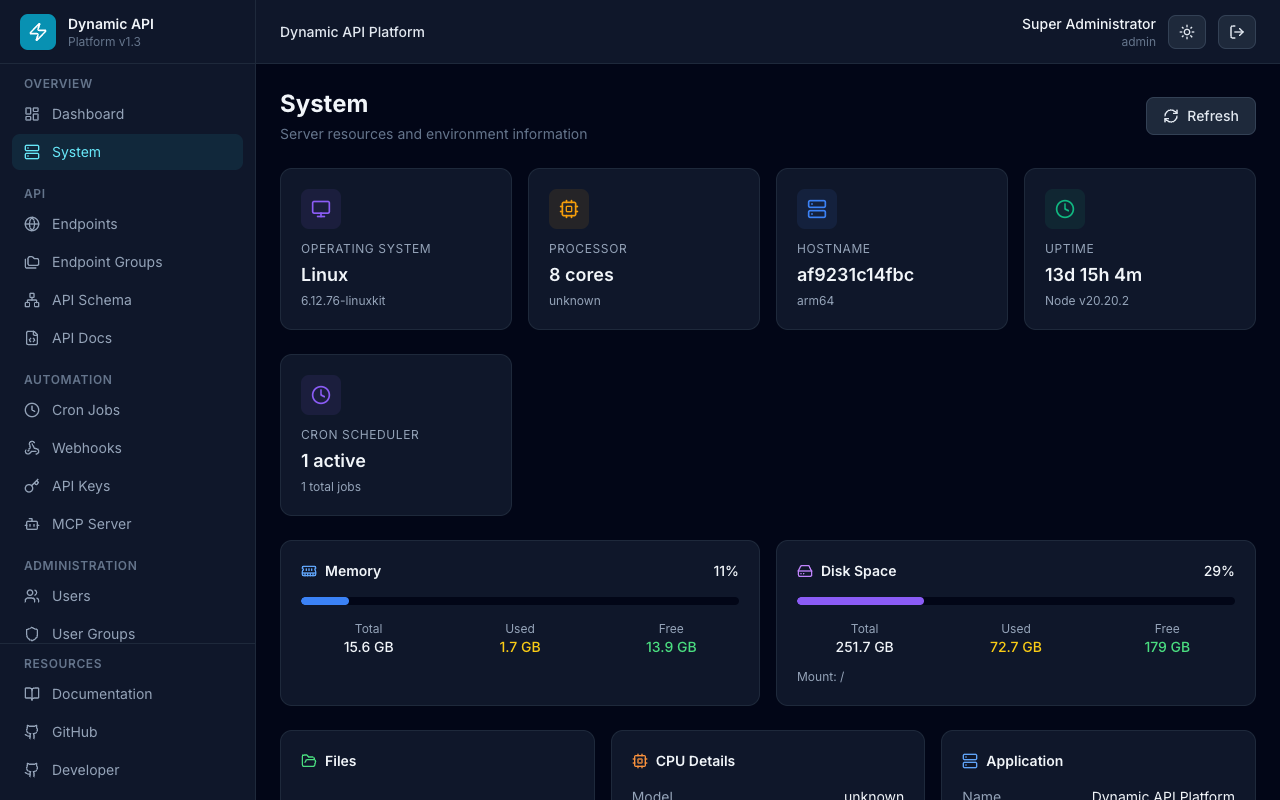The height and width of the screenshot is (800, 1280).
Task: Navigate to API Docs
Action: pyautogui.click(x=127, y=338)
